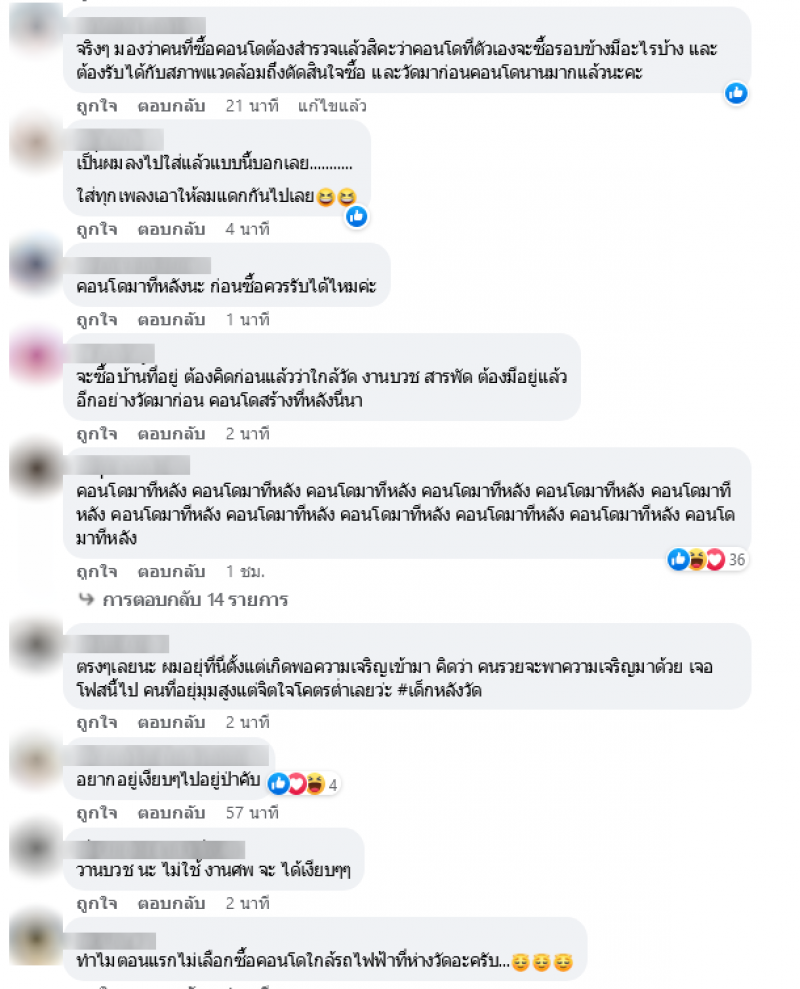The height and width of the screenshot is (989, 800).
Task: Open the blurred avatar of the first commenter
Action: click(x=35, y=27)
